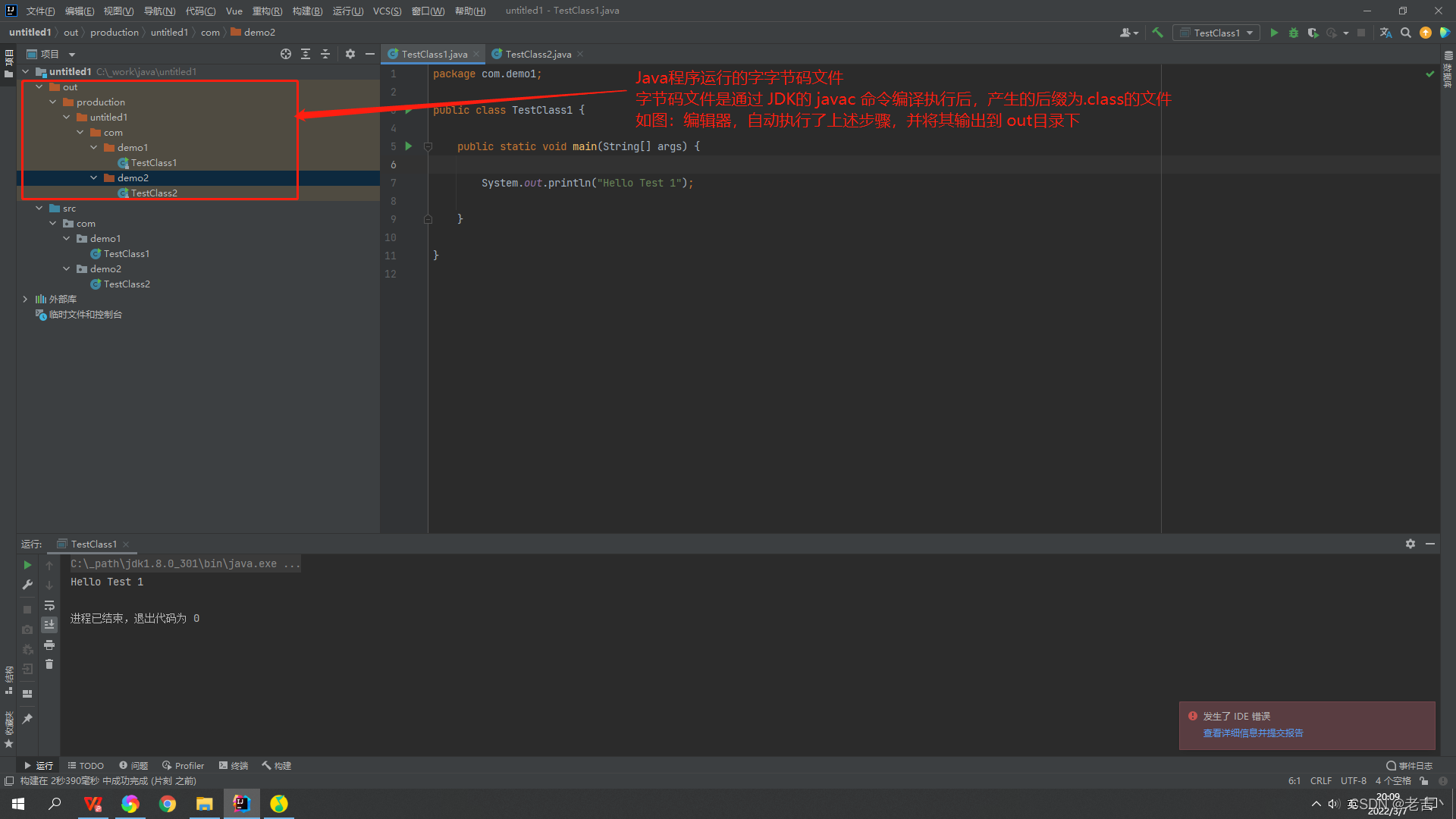This screenshot has height=819, width=1456.
Task: Click the UTF-8 encoding status bar item
Action: coord(1353,781)
